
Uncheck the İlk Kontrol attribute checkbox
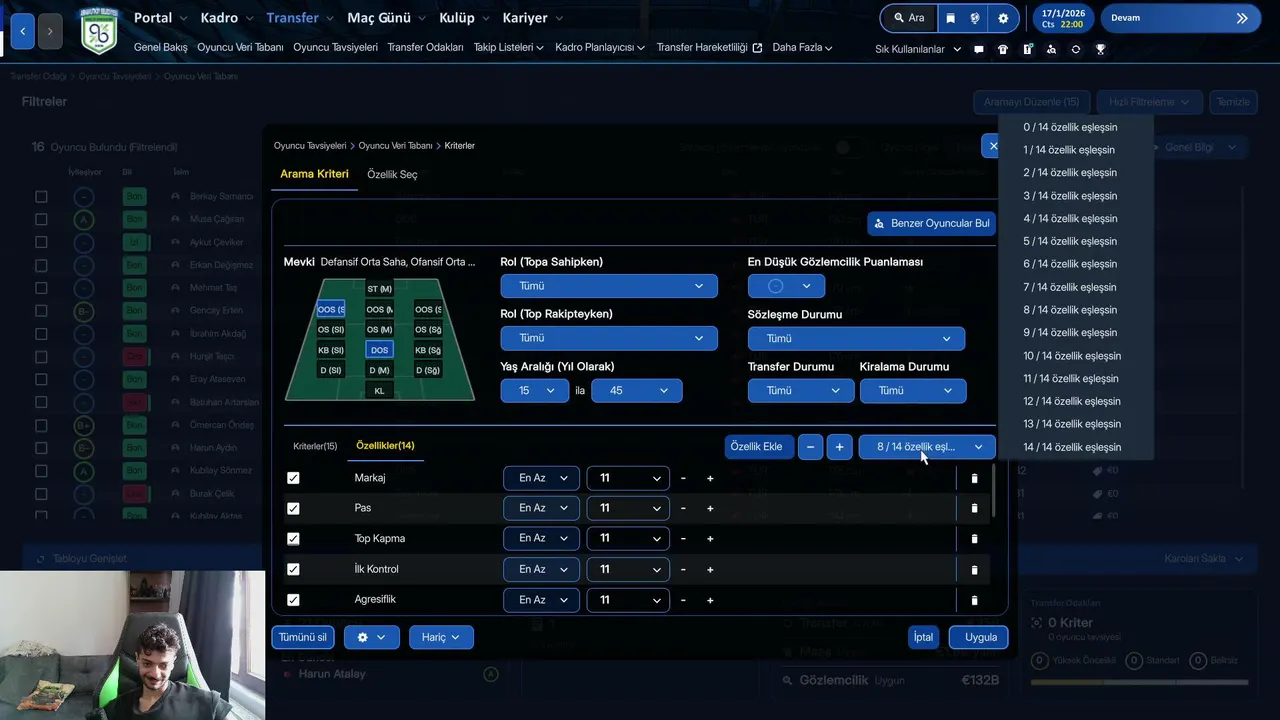click(x=293, y=570)
